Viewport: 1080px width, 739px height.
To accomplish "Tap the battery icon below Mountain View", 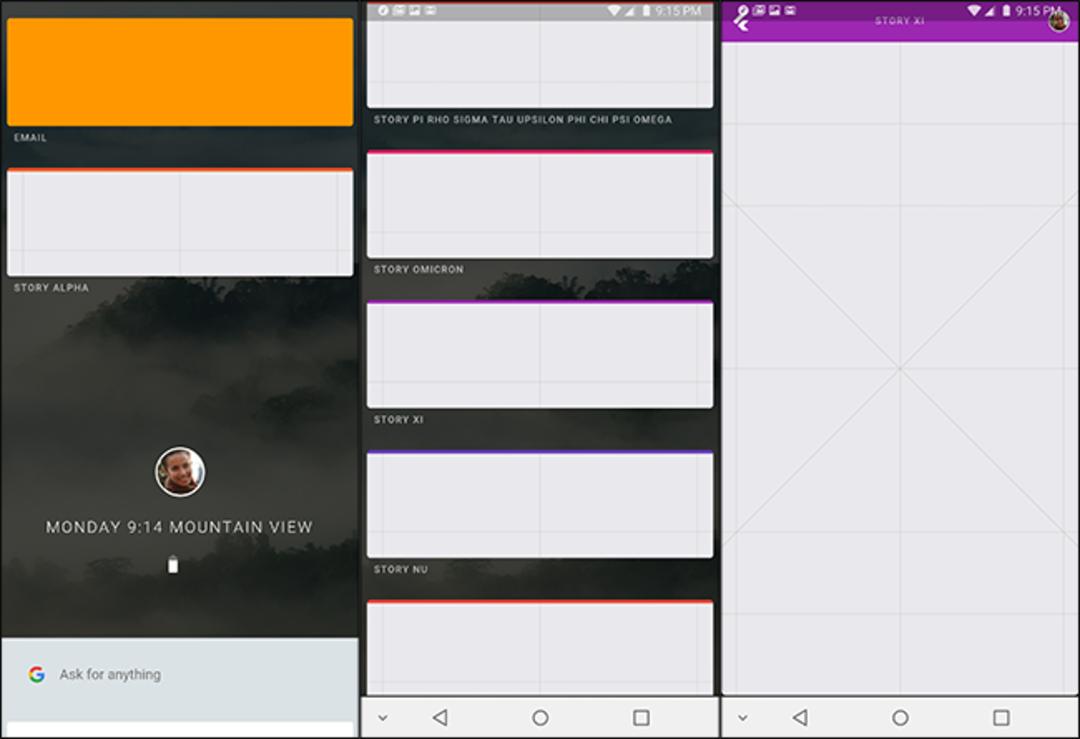I will (173, 565).
